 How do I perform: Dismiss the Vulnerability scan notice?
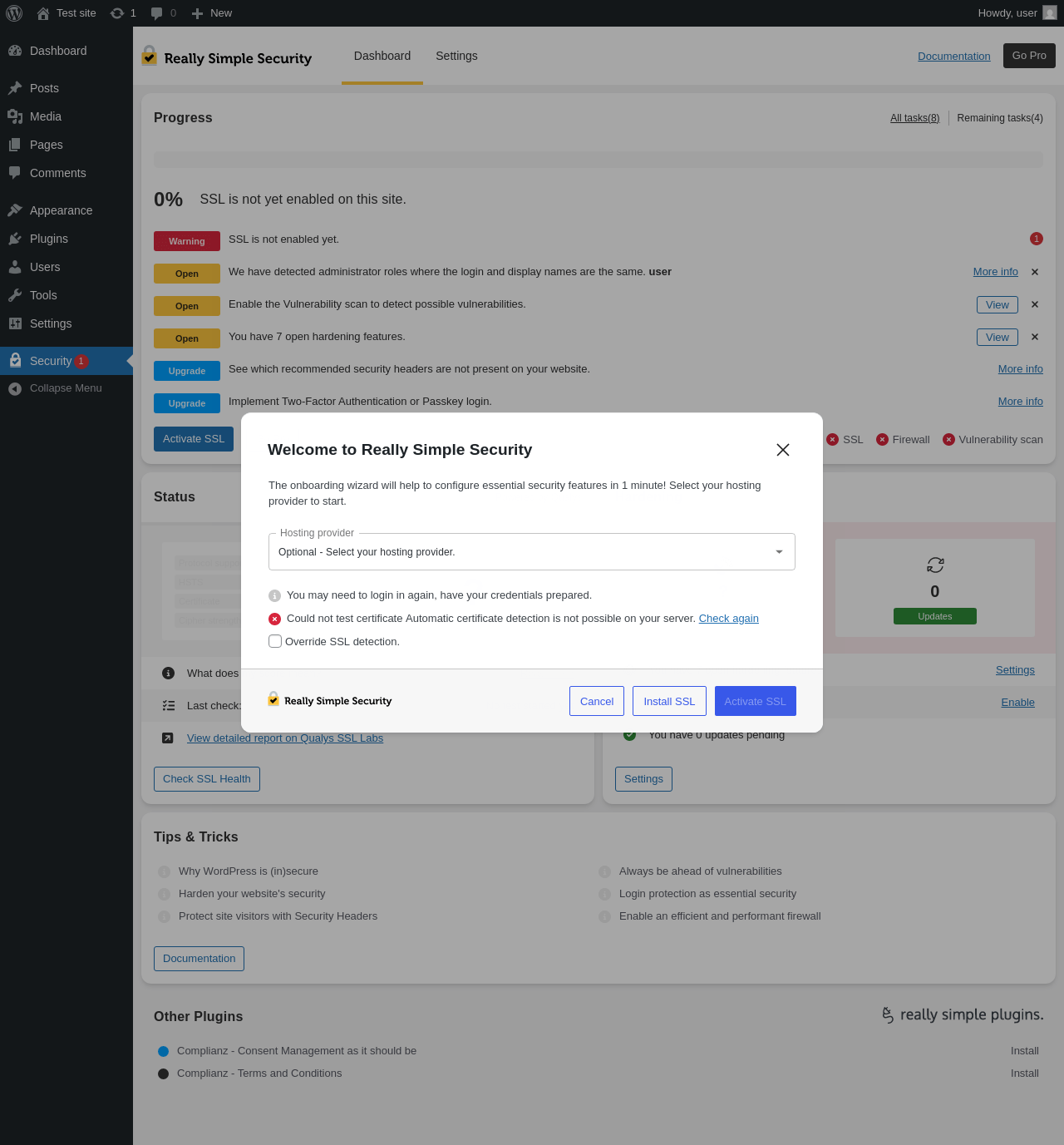[1035, 304]
